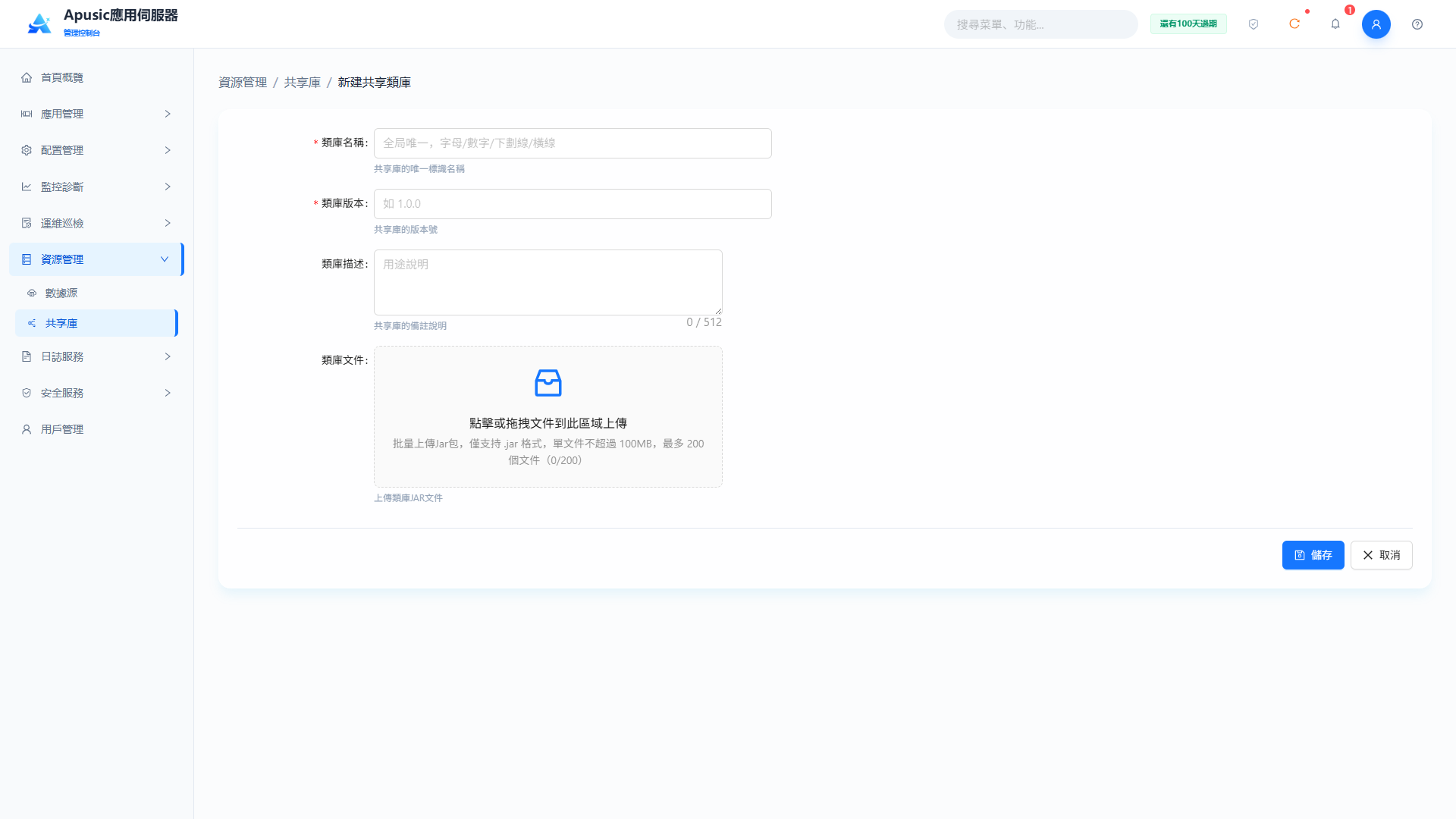Click 點擊或拖拽文件到此區域上傳 text
Screen dimensions: 1456x819
(x=548, y=423)
